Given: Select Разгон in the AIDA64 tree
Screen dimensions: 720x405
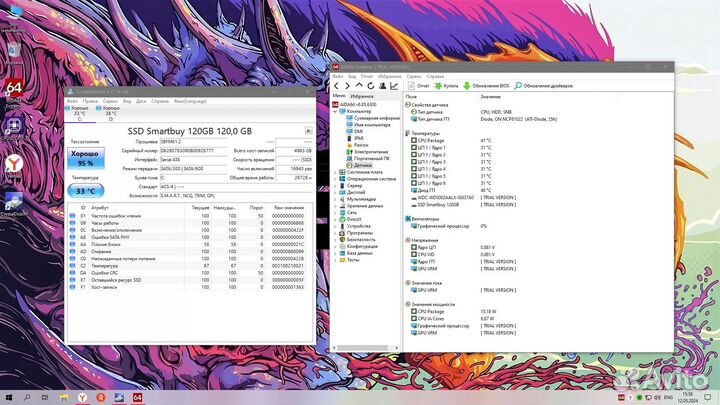Looking at the screenshot, I should point(357,145).
